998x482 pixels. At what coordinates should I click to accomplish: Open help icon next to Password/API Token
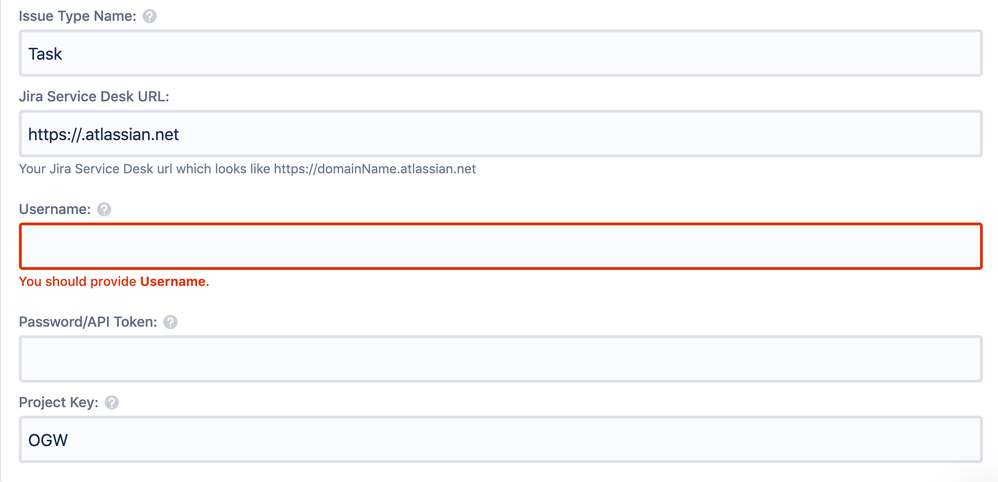pyautogui.click(x=170, y=322)
